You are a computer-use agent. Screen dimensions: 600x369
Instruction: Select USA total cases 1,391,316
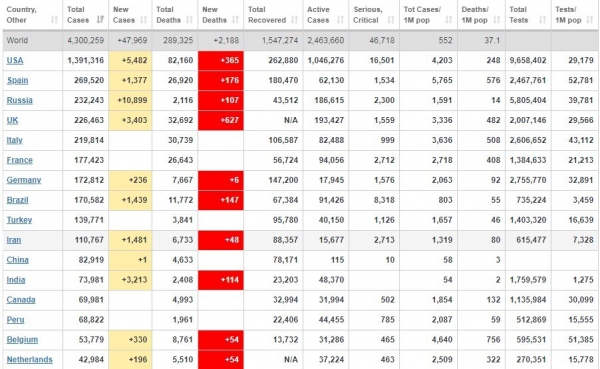click(x=86, y=60)
